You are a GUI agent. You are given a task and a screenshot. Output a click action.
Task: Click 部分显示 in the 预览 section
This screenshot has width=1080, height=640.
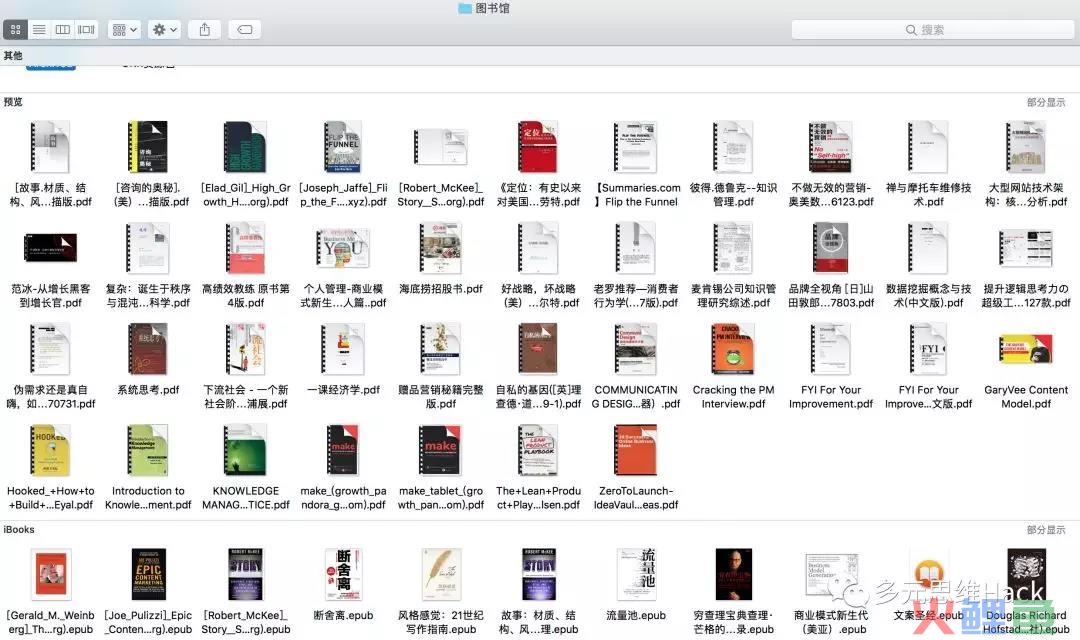point(1046,102)
